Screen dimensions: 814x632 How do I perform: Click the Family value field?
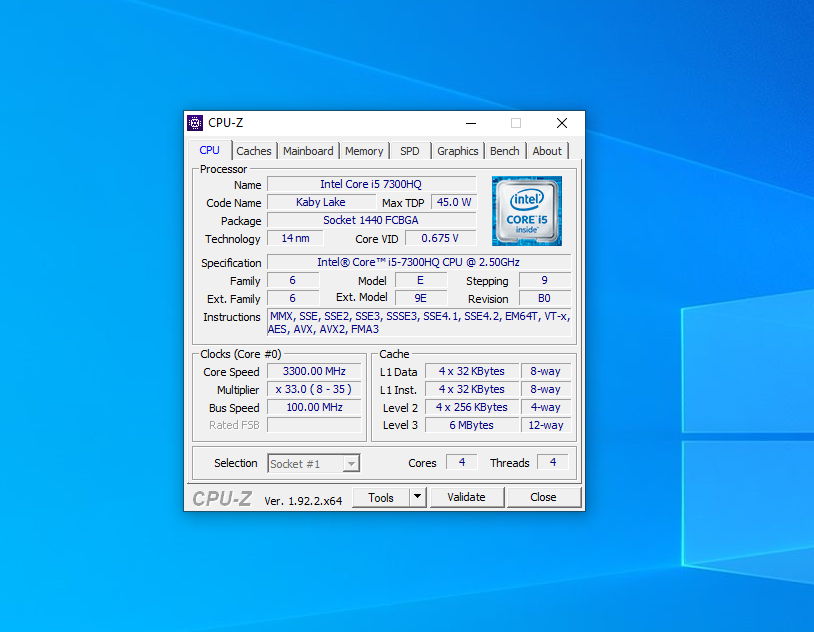pos(293,280)
